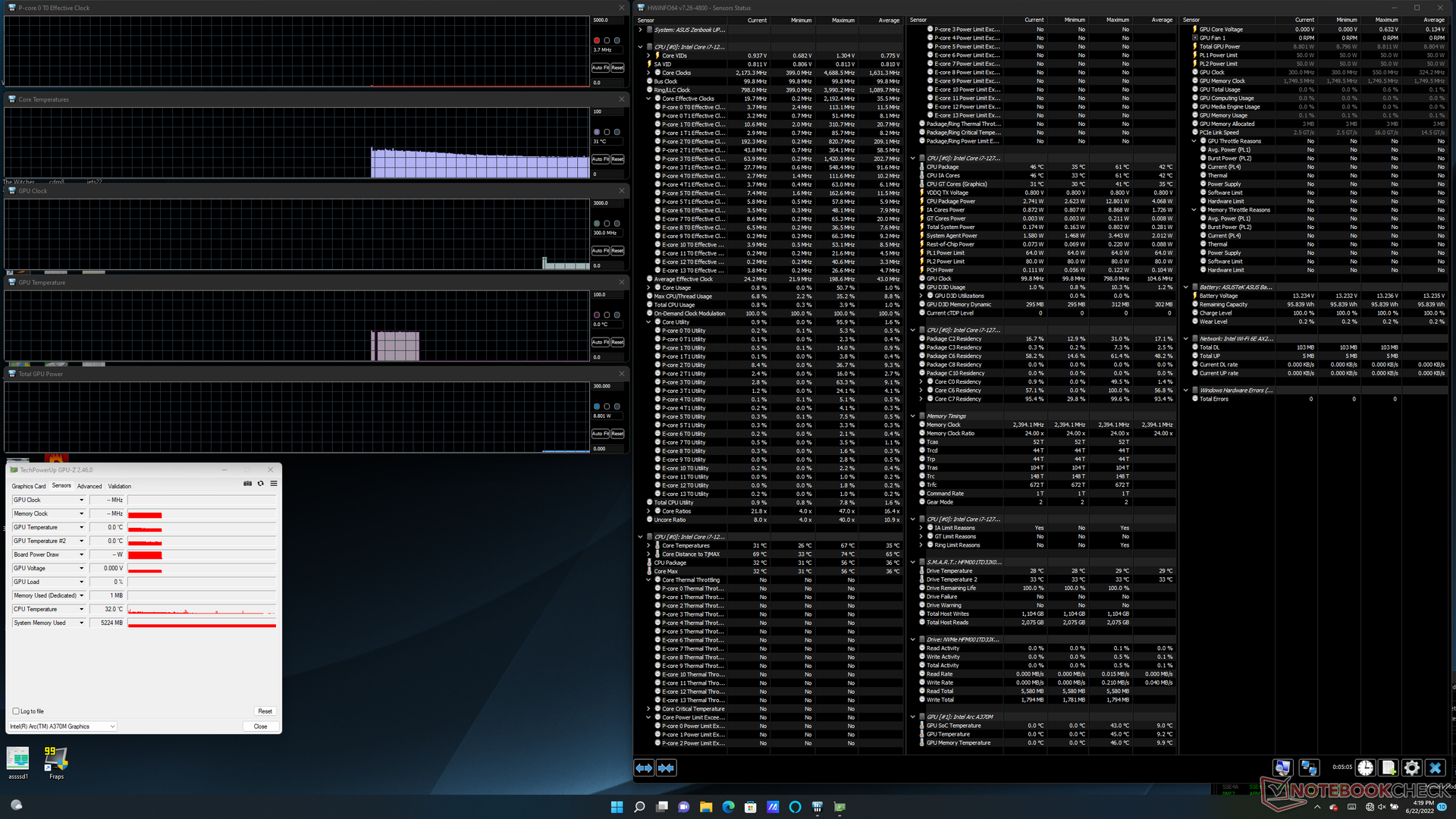Enable the Log to file checkbox
Viewport: 1456px width, 819px height.
[16, 711]
